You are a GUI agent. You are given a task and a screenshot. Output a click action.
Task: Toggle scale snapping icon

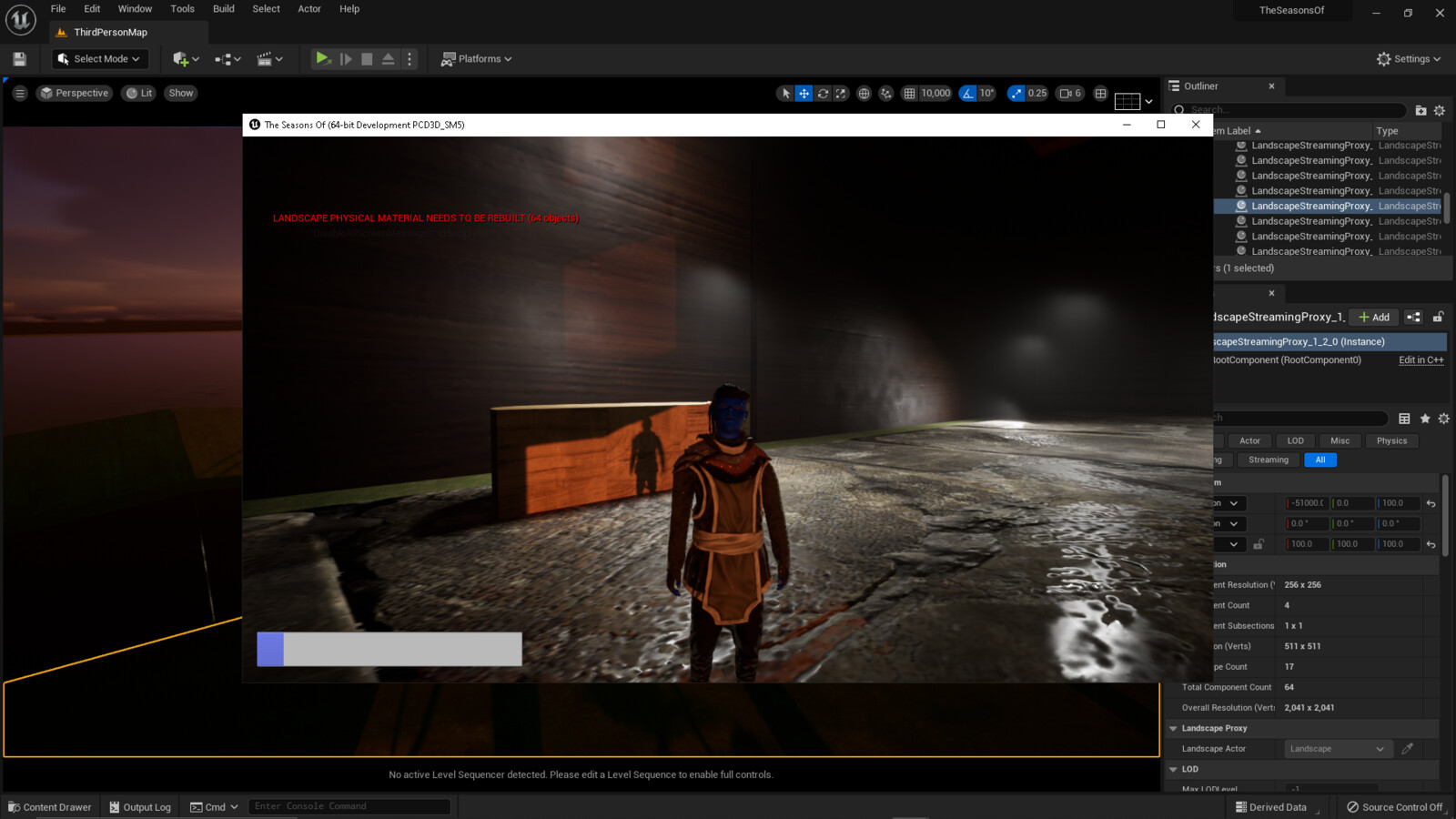pyautogui.click(x=1016, y=93)
